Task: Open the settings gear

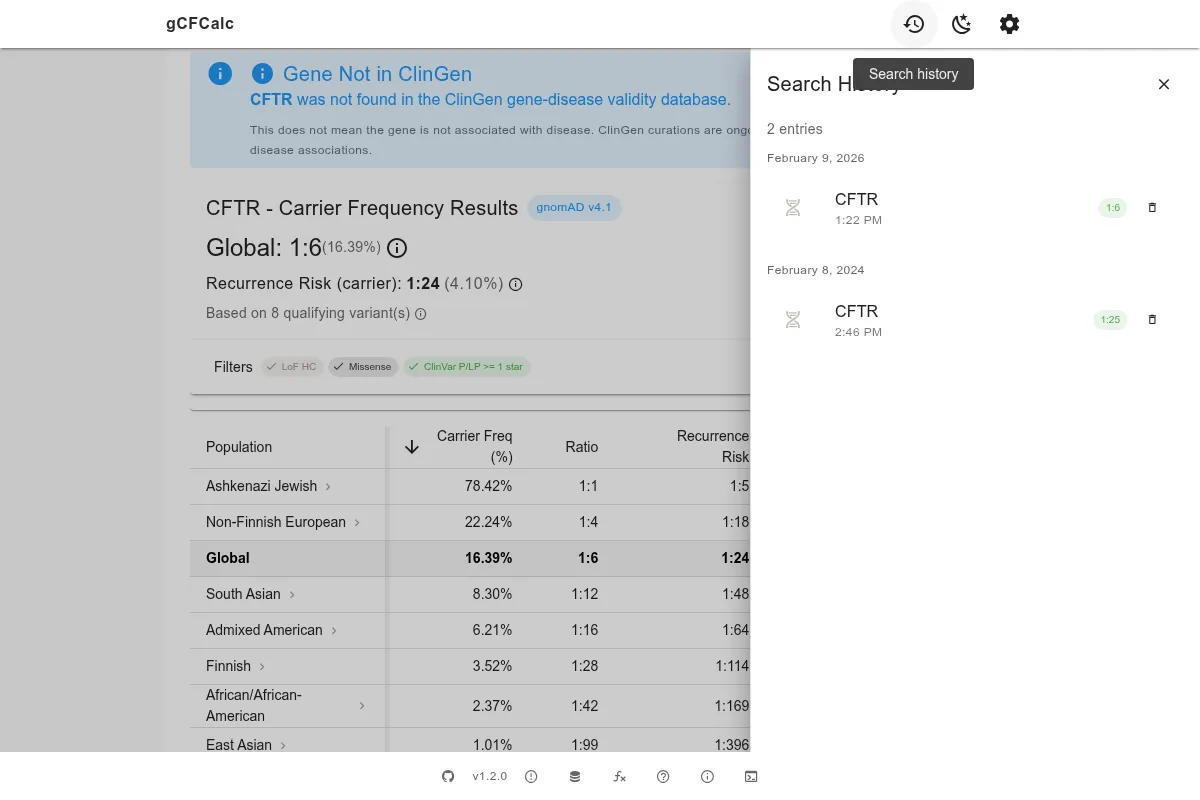Action: tap(1009, 24)
